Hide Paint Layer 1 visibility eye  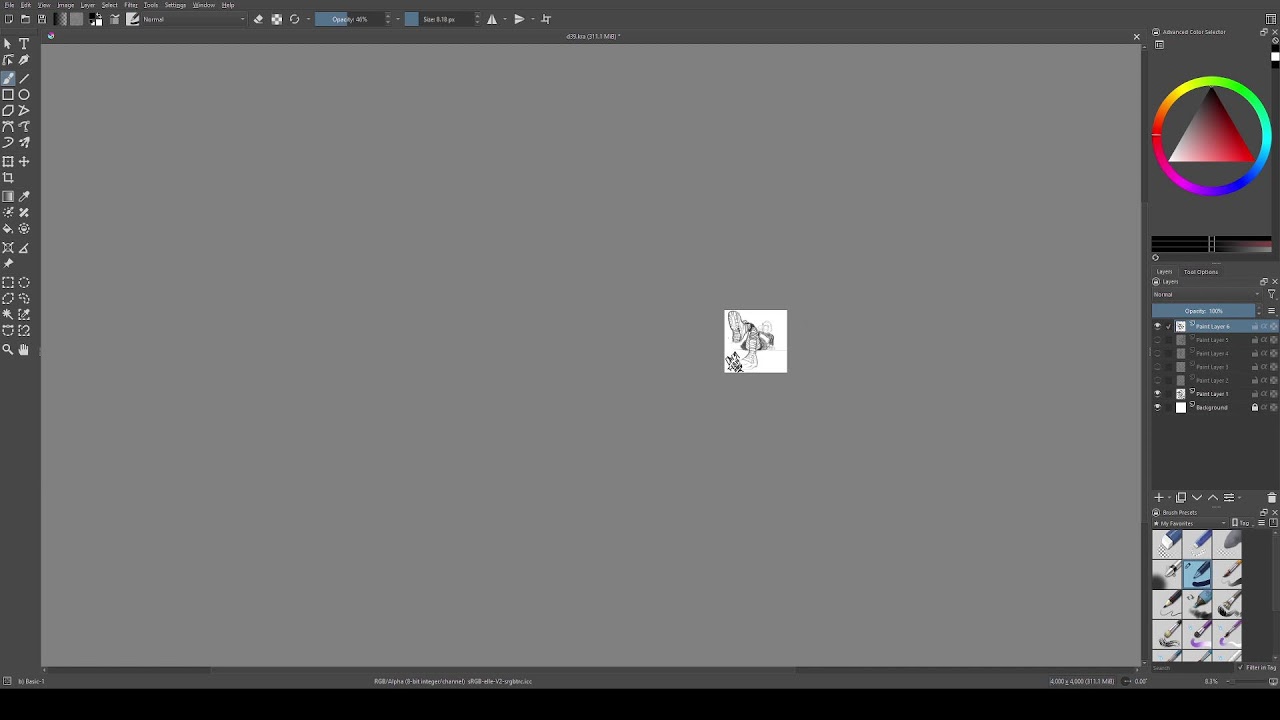pos(1158,394)
